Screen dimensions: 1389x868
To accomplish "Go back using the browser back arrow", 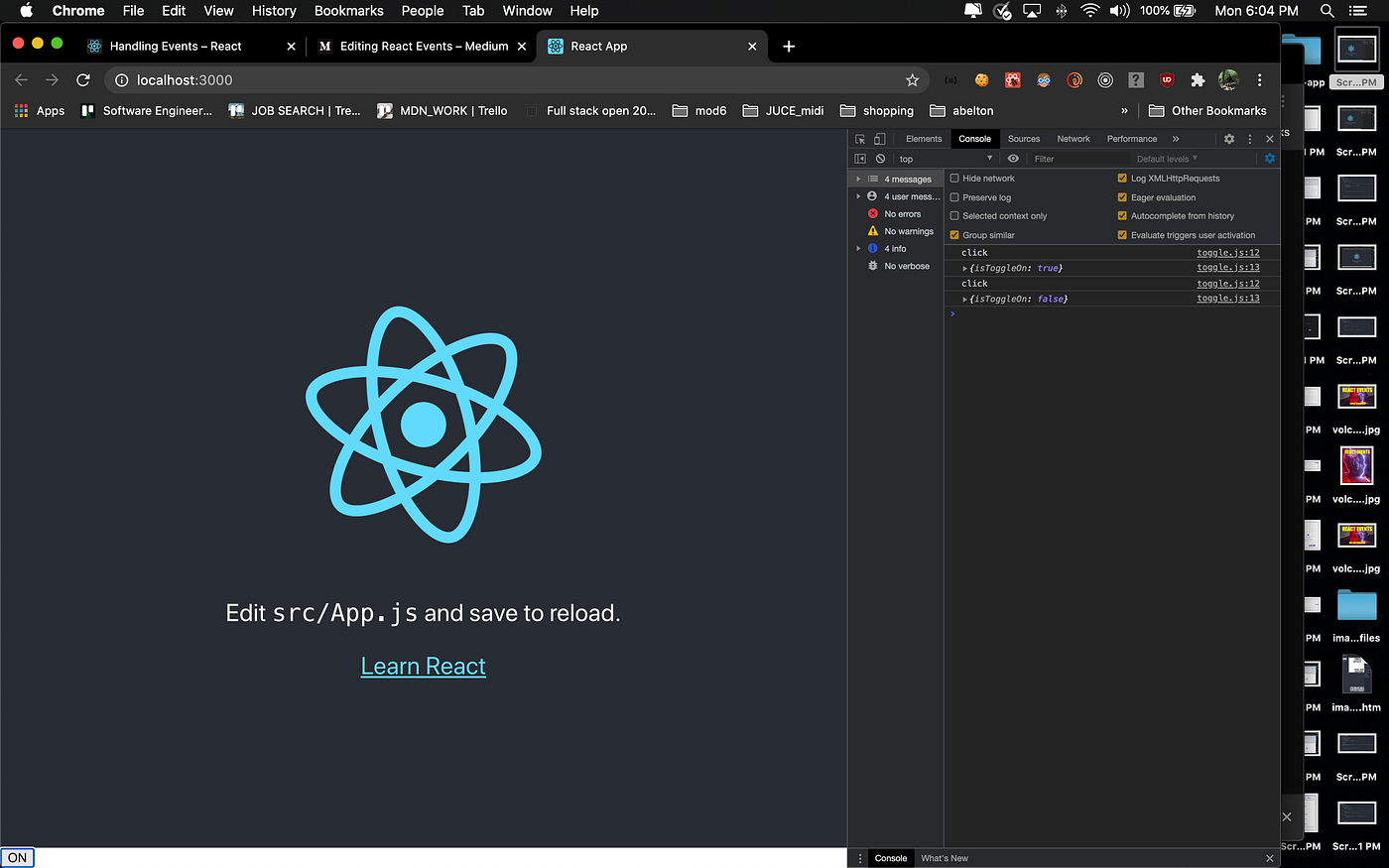I will (22, 80).
